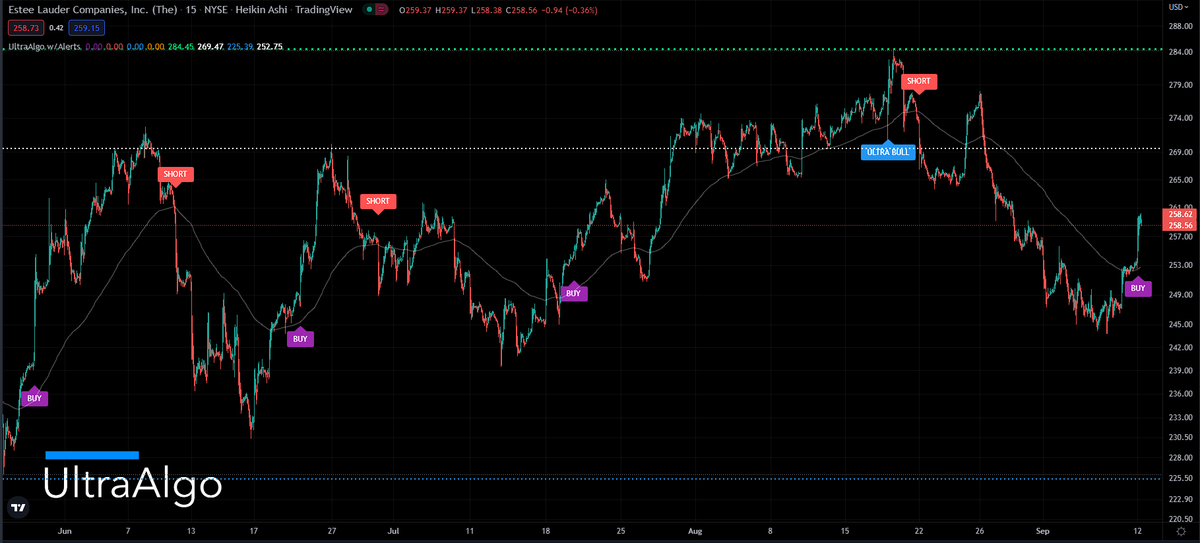Screen dimensions: 1200x543
Task: Click the TradingView logo at chart corner
Action: click(18, 508)
